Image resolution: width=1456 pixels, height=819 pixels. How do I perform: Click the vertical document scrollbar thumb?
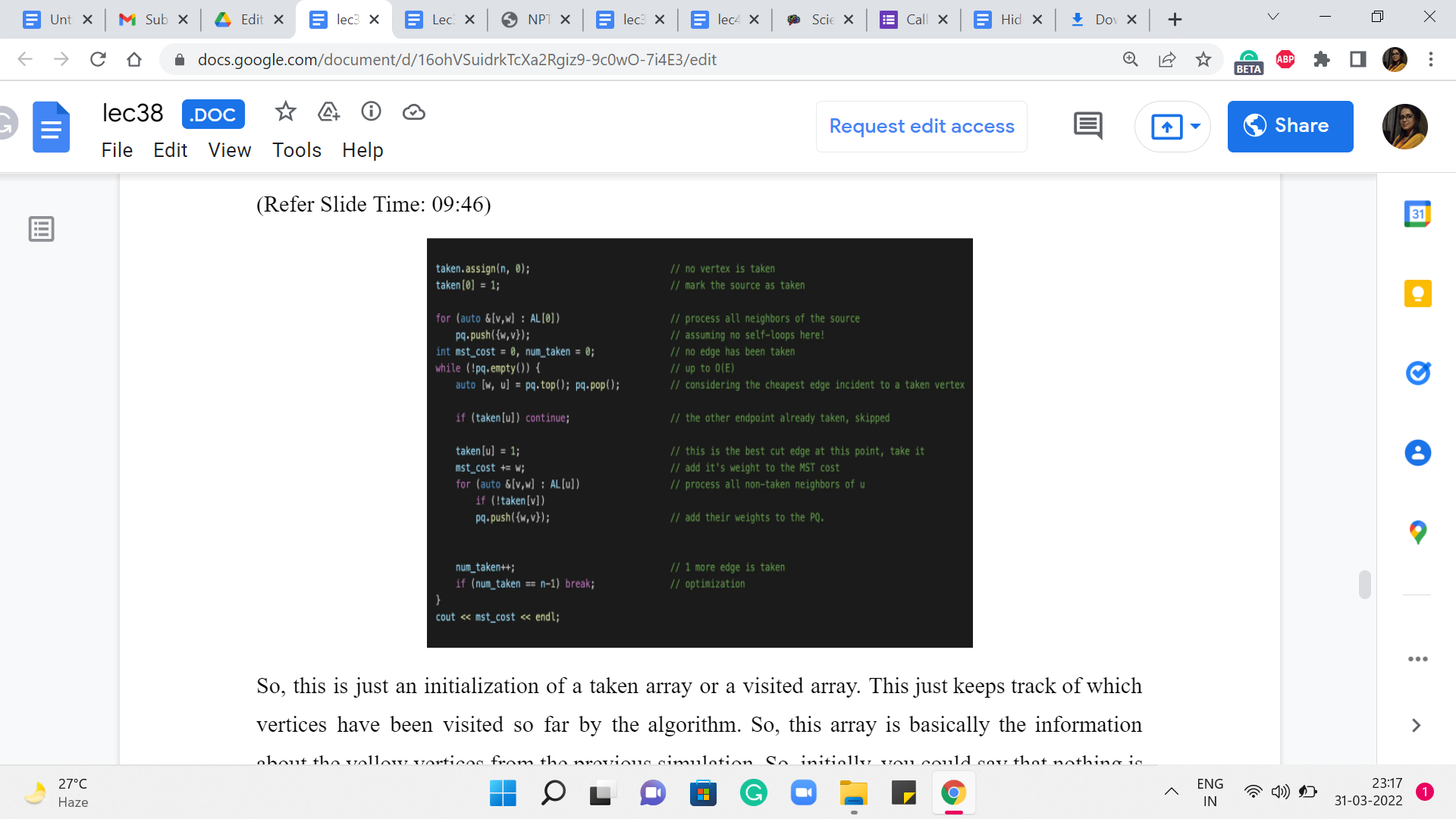1364,584
